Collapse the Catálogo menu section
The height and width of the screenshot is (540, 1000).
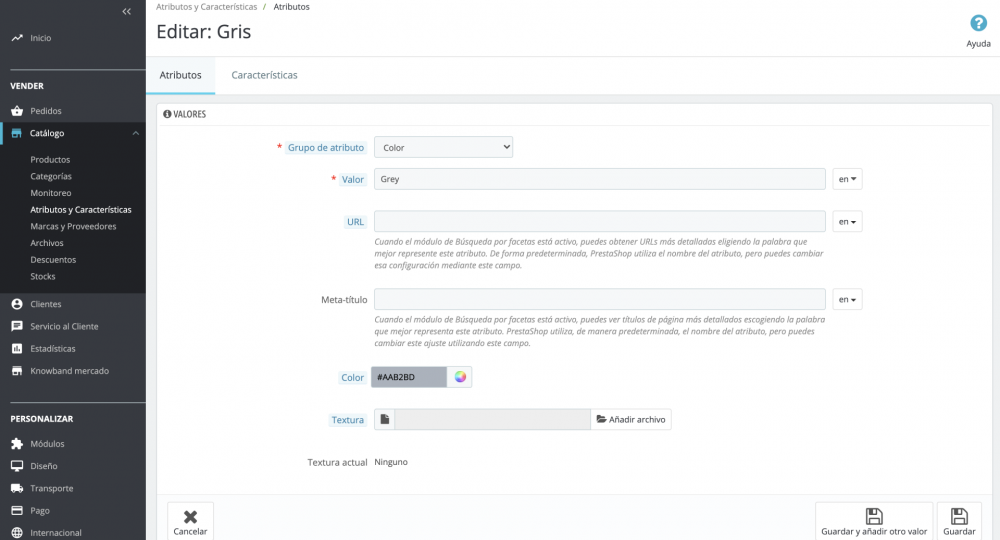[135, 133]
